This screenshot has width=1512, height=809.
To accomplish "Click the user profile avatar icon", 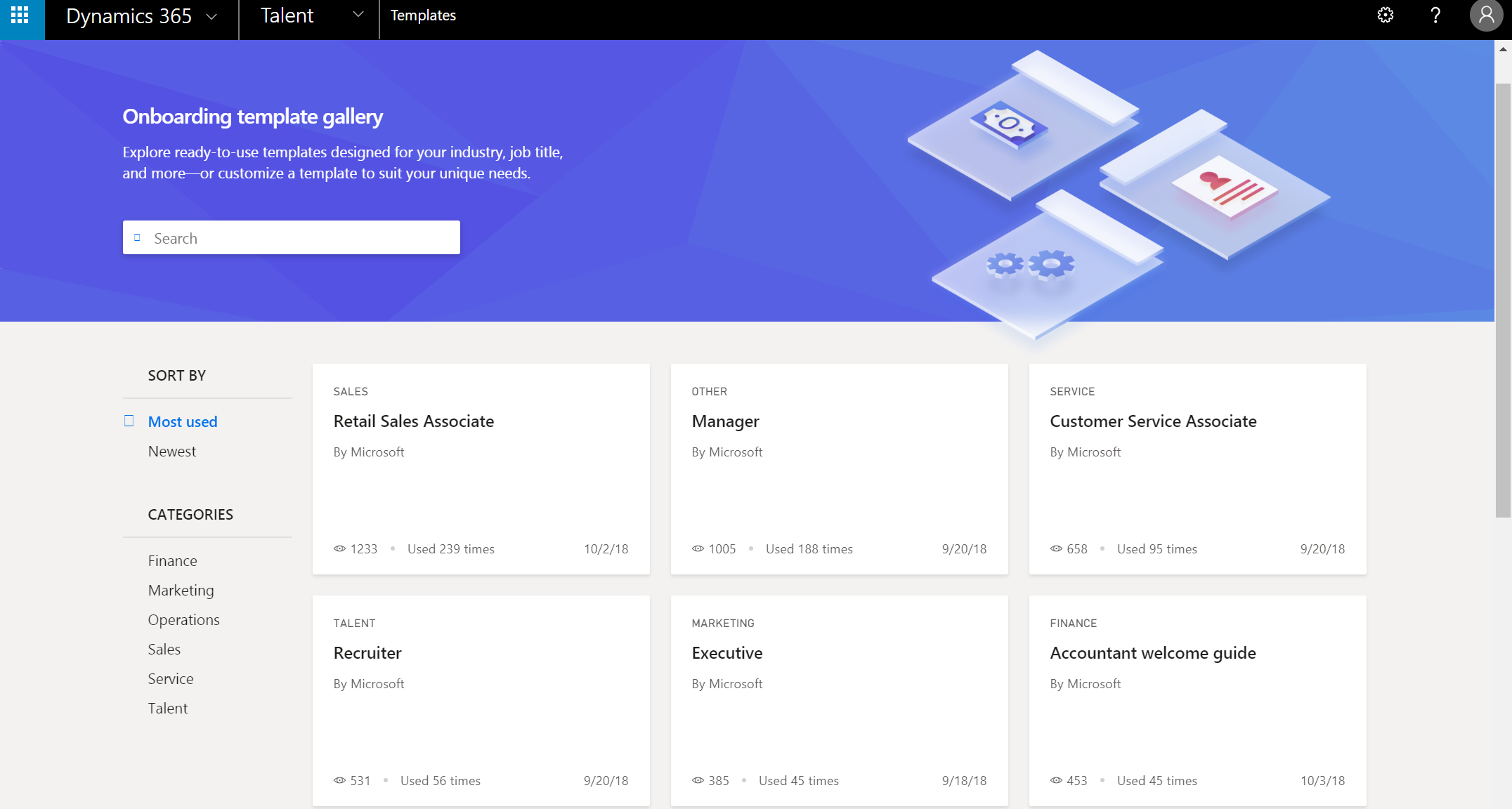I will (1485, 15).
